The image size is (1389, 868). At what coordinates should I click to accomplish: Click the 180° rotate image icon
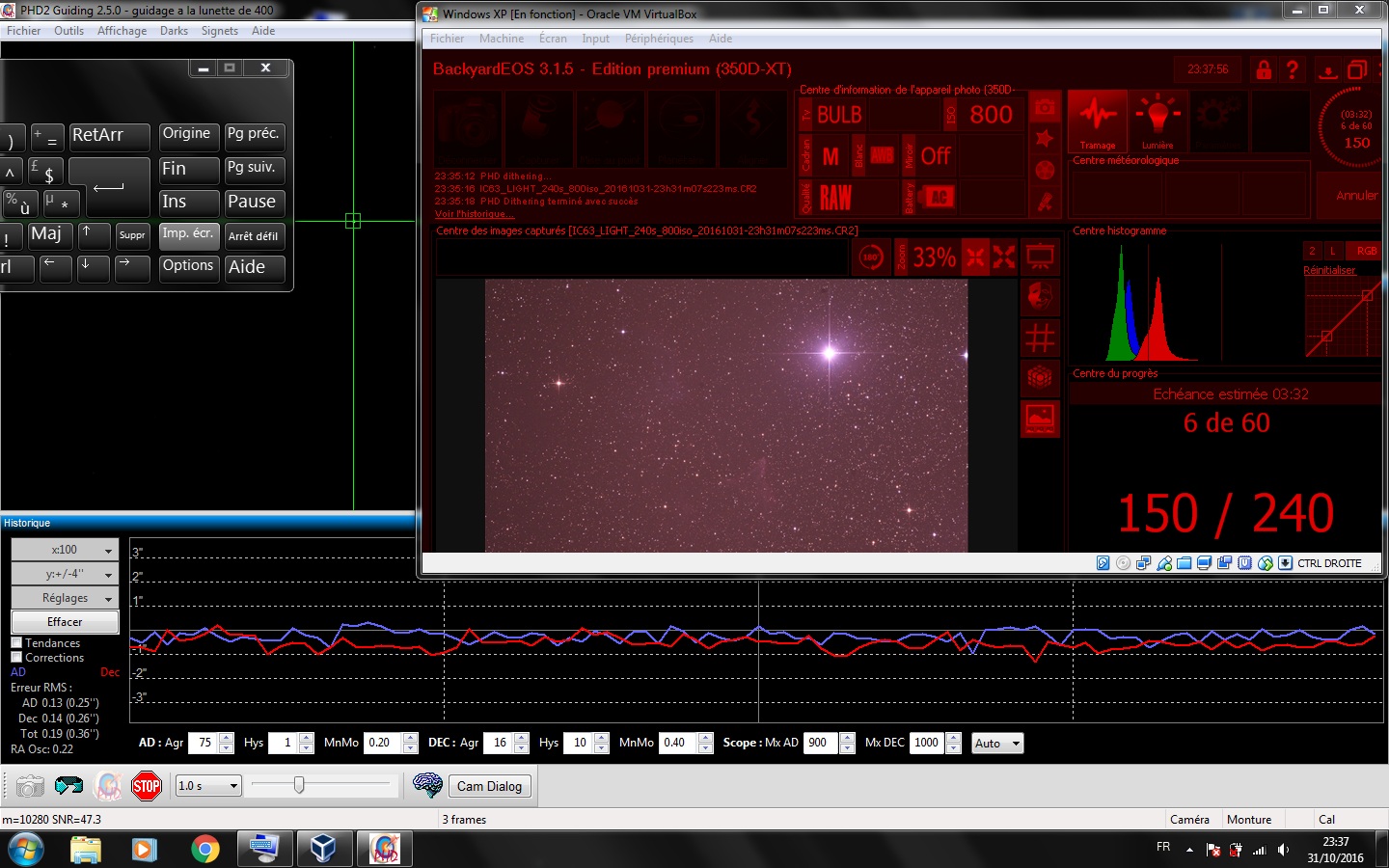tap(871, 258)
